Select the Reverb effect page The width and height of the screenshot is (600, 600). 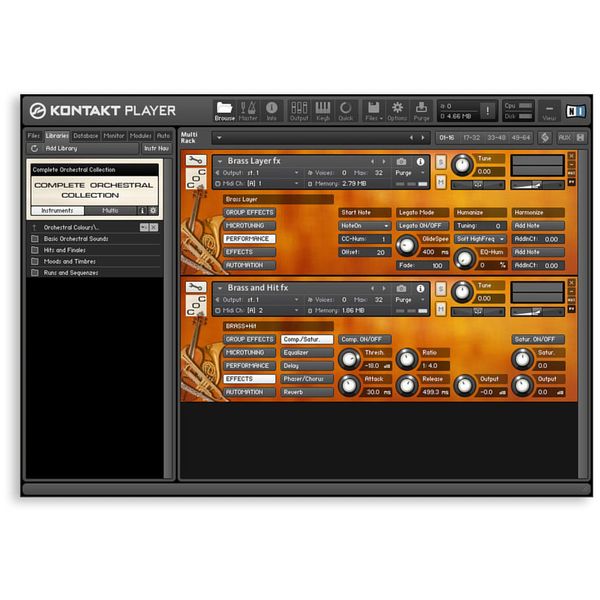click(307, 392)
